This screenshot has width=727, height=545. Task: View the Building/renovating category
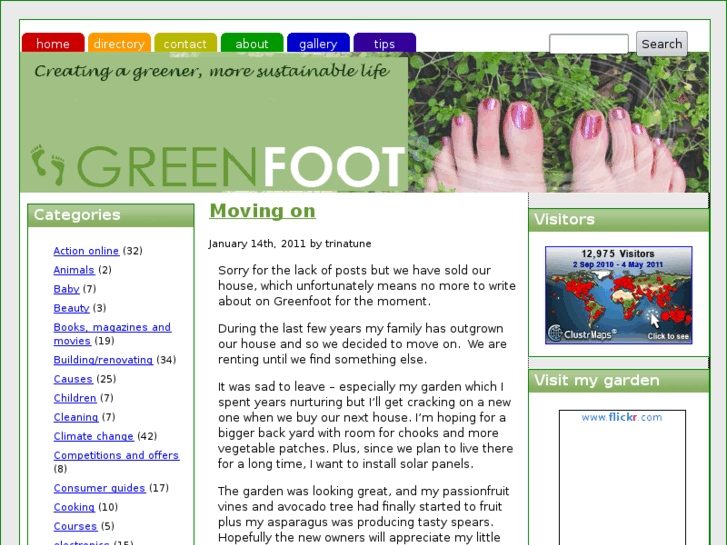point(103,359)
